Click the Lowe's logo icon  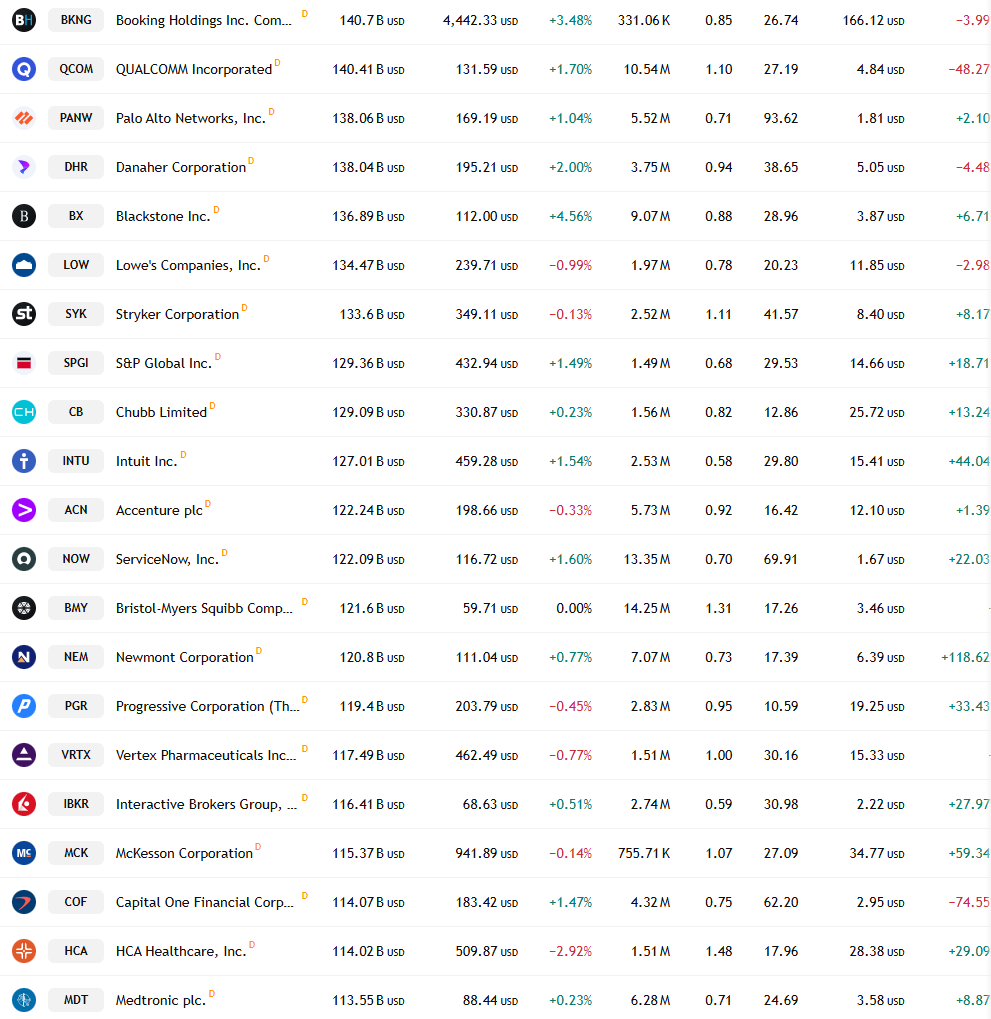pyautogui.click(x=24, y=265)
